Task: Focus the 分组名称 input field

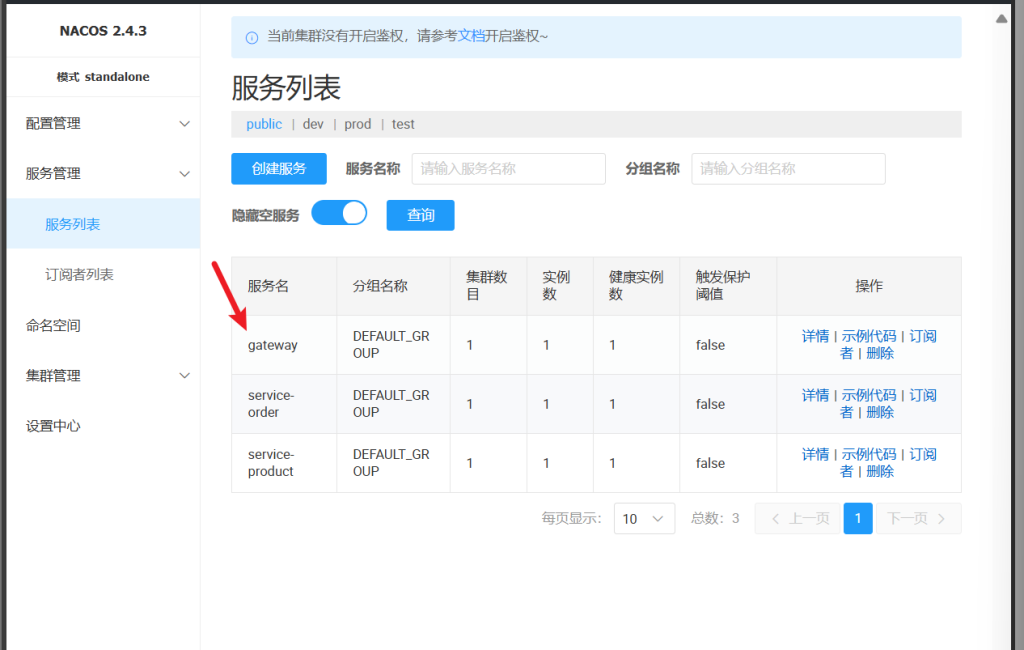Action: (788, 169)
